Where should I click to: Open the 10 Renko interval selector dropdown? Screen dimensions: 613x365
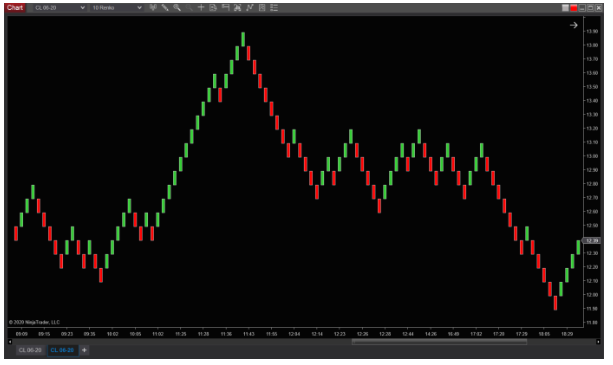coord(116,8)
